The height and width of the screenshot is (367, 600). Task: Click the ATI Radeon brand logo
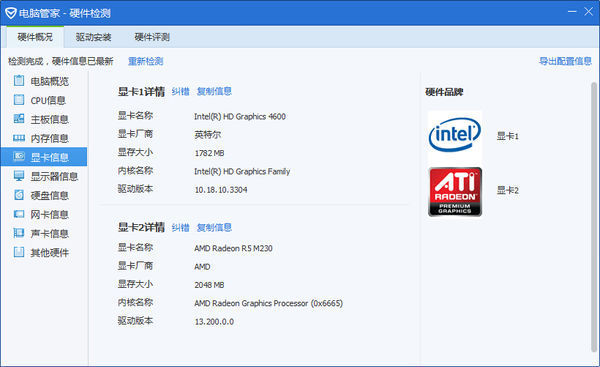[455, 192]
